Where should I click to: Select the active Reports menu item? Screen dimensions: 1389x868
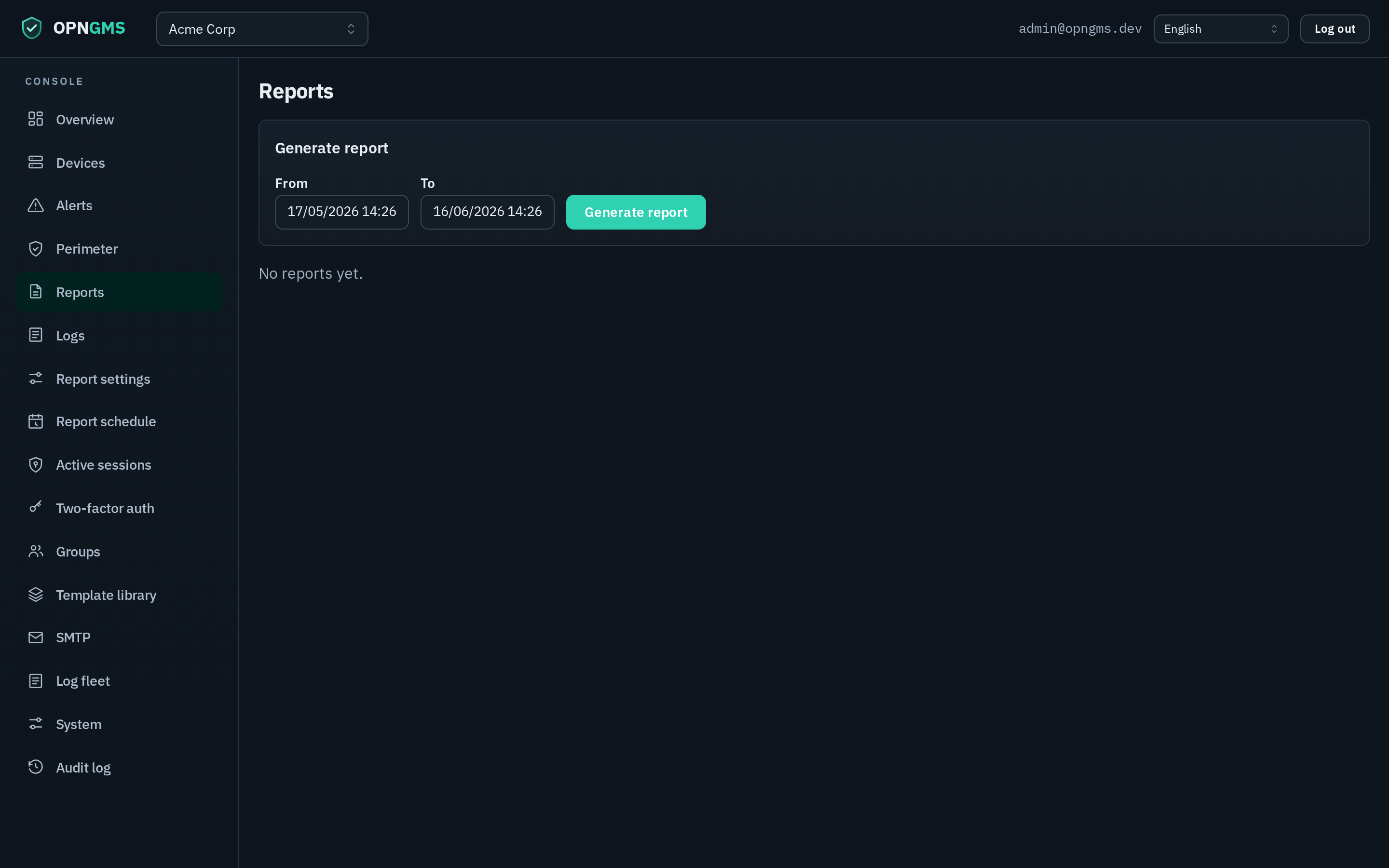pos(120,292)
